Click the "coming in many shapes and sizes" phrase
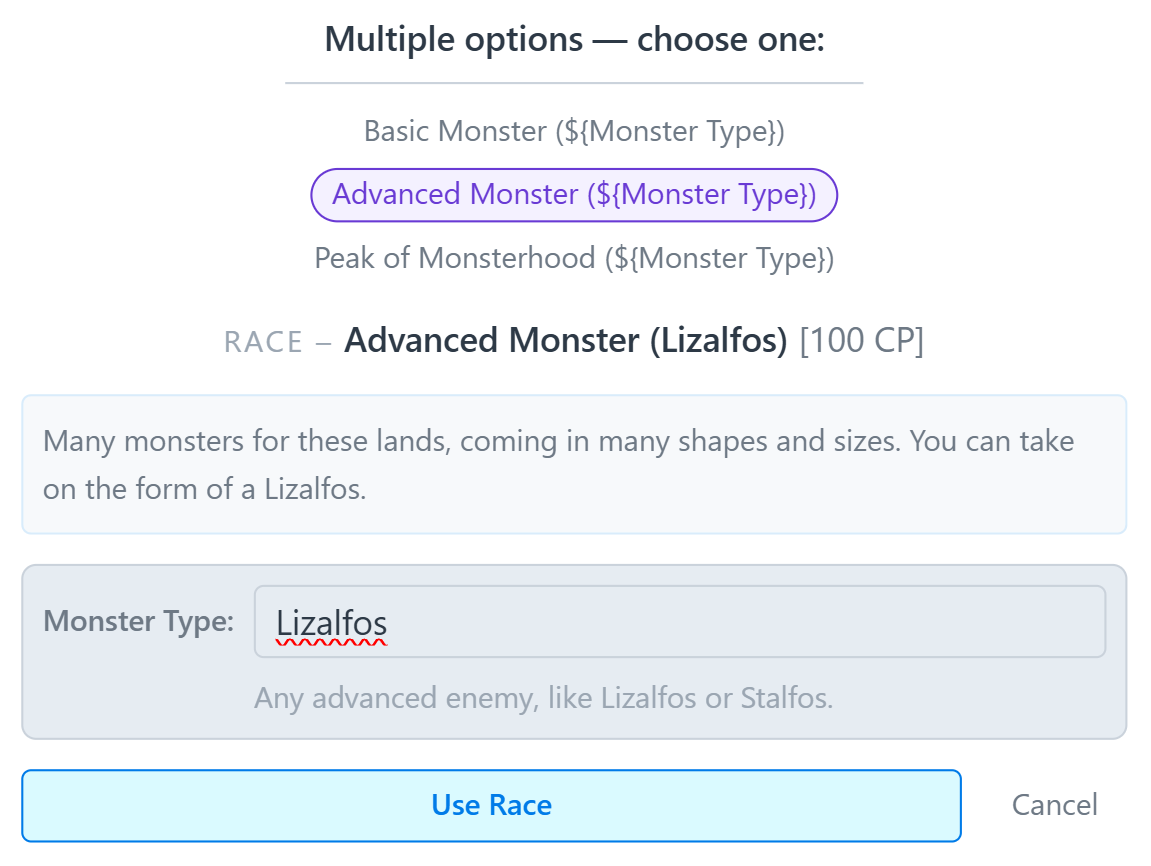1151x866 pixels. click(680, 441)
